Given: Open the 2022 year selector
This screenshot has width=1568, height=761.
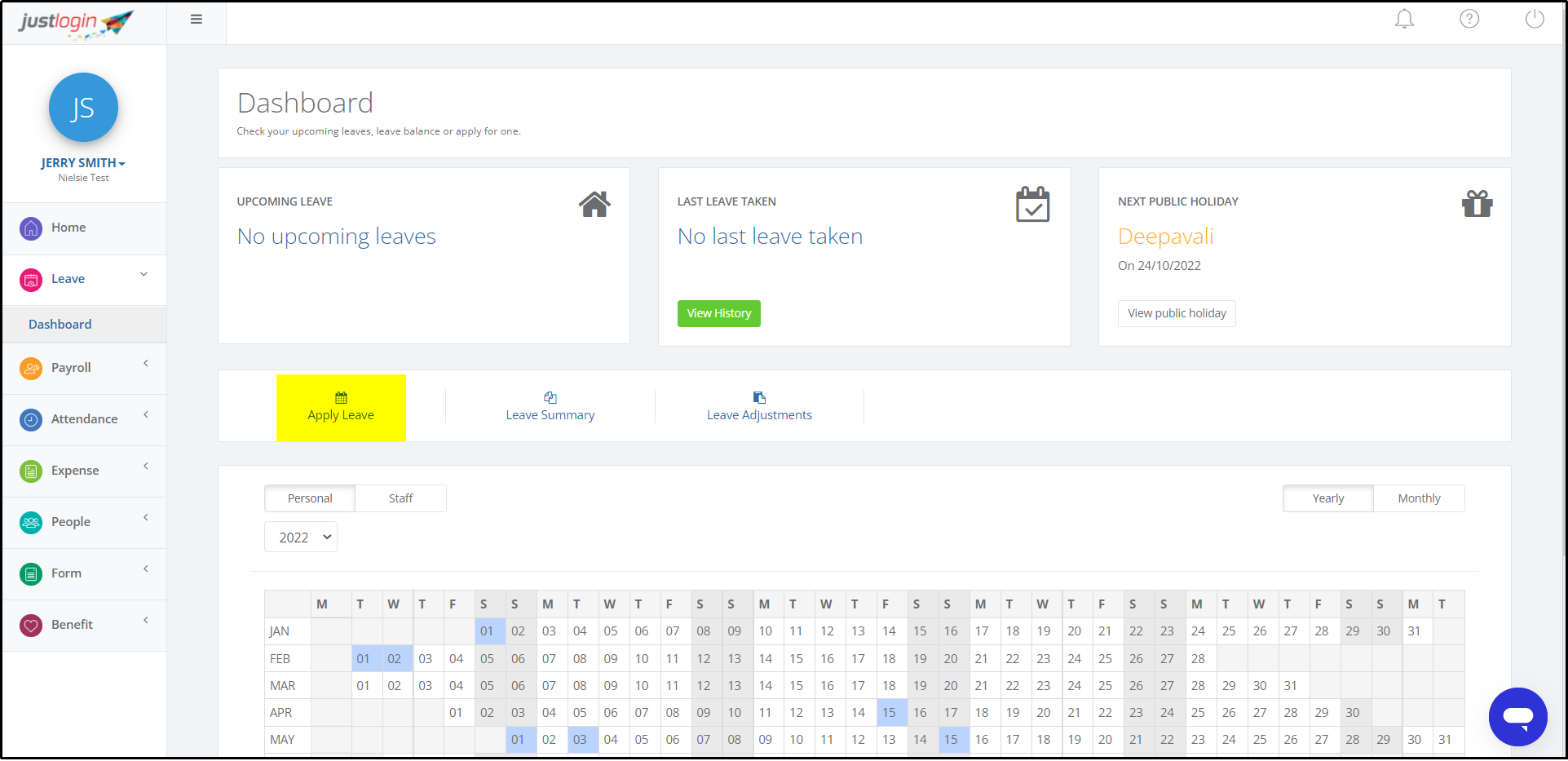Looking at the screenshot, I should 300,537.
